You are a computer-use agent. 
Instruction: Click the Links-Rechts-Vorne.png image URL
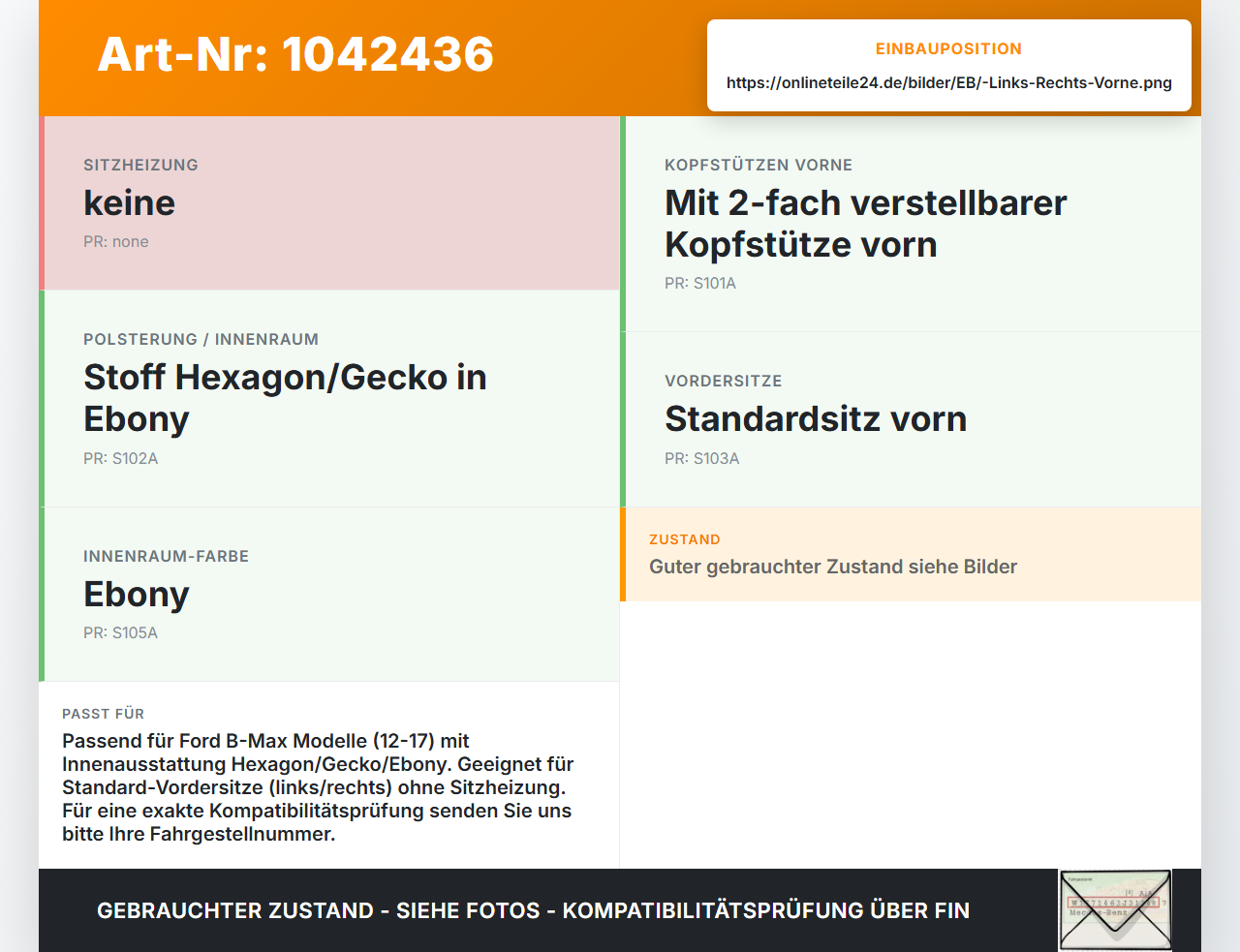coord(949,82)
